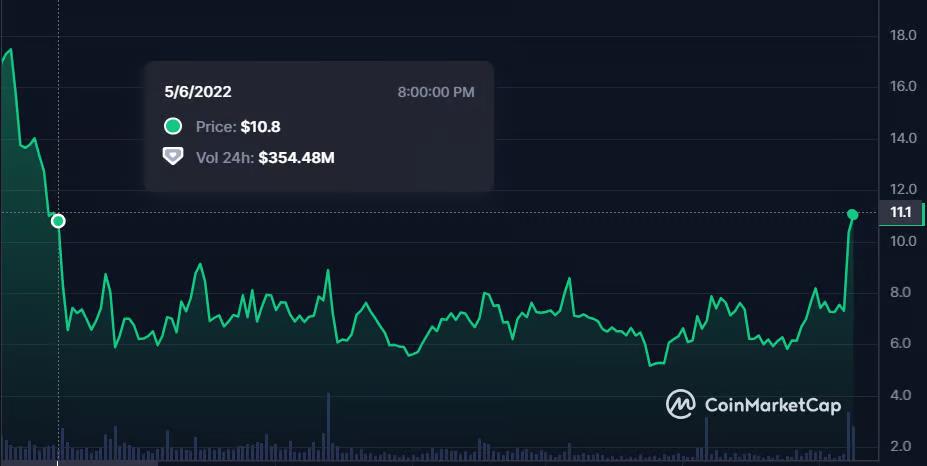
Task: Click the tall volume bar below CoinMarketCap logo
Action: click(706, 440)
